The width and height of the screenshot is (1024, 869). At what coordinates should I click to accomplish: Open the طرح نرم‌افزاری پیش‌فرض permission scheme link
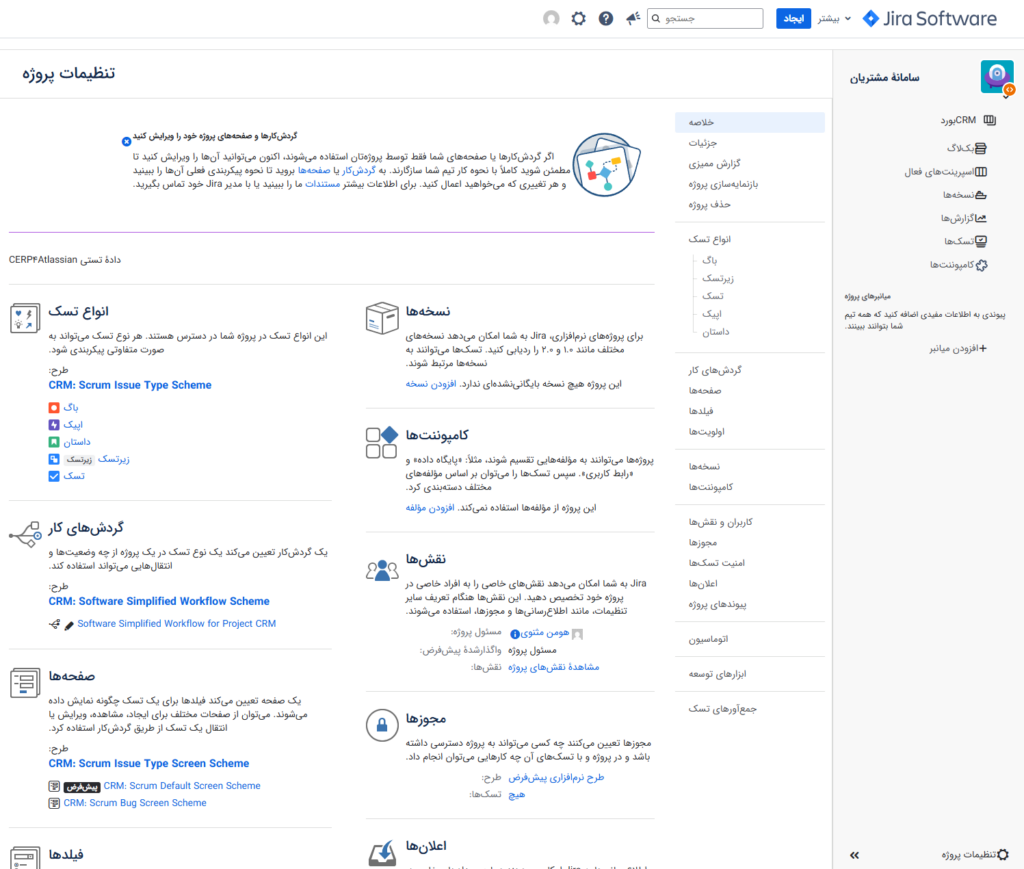[556, 778]
